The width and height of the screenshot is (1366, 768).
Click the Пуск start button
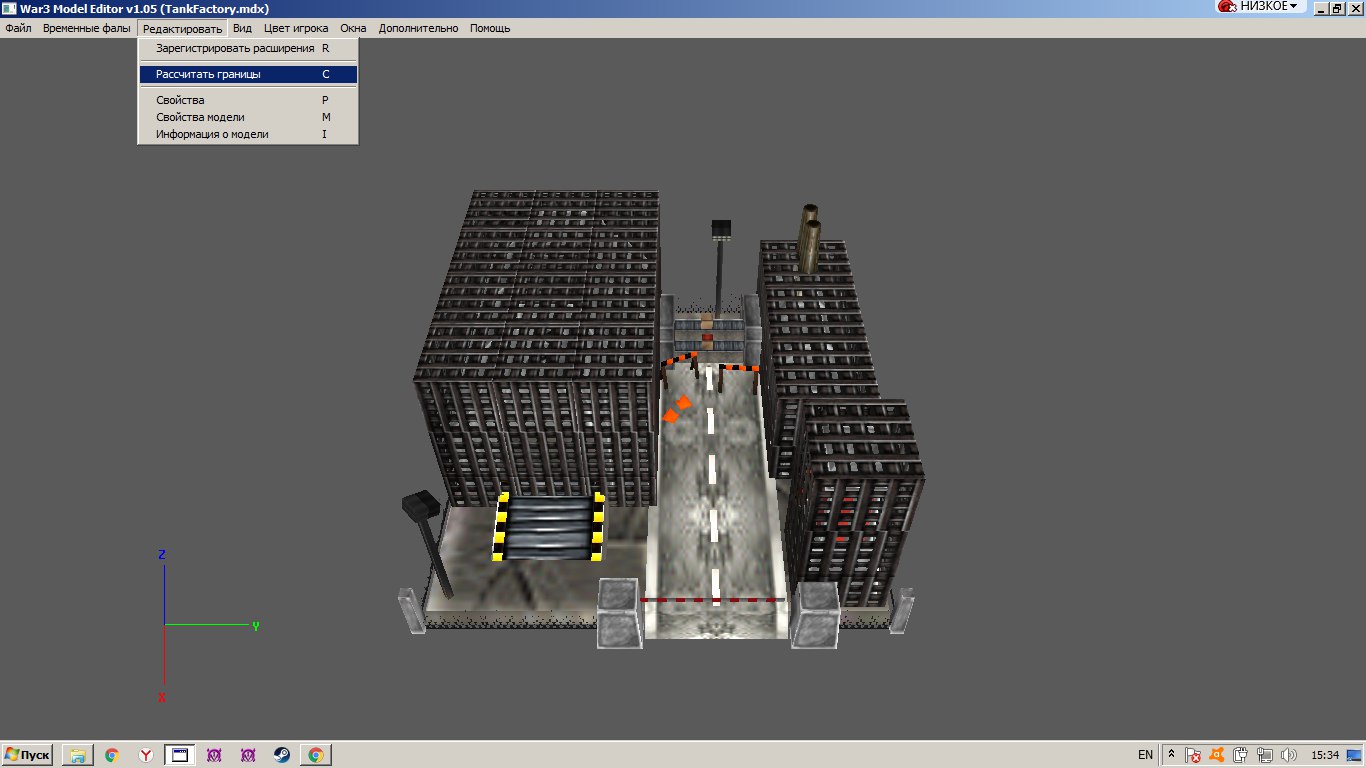click(27, 755)
